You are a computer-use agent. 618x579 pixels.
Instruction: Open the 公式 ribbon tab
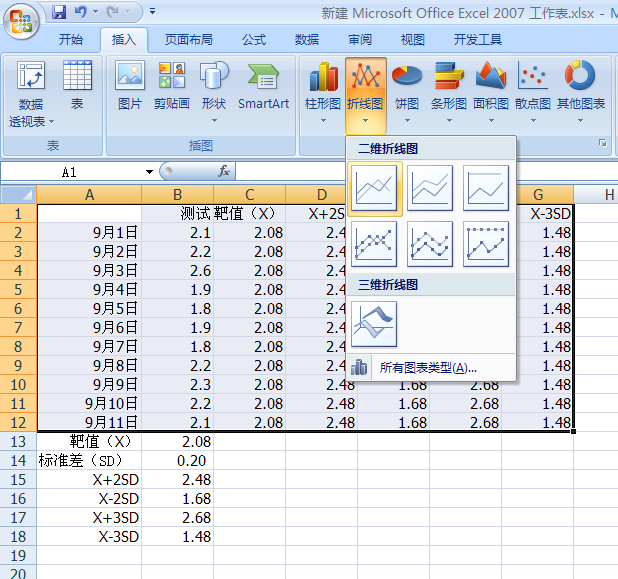(254, 40)
